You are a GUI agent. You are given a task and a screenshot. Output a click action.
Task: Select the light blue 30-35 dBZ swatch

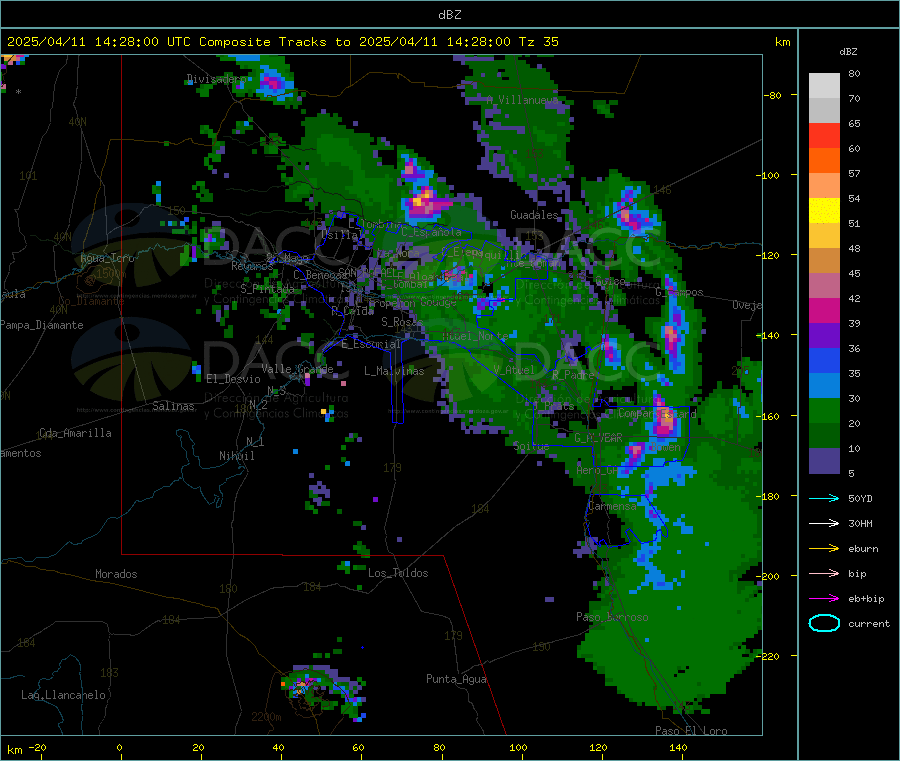pos(824,386)
